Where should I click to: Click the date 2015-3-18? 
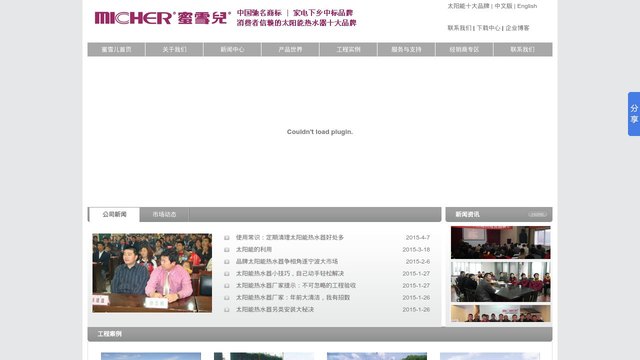point(416,249)
